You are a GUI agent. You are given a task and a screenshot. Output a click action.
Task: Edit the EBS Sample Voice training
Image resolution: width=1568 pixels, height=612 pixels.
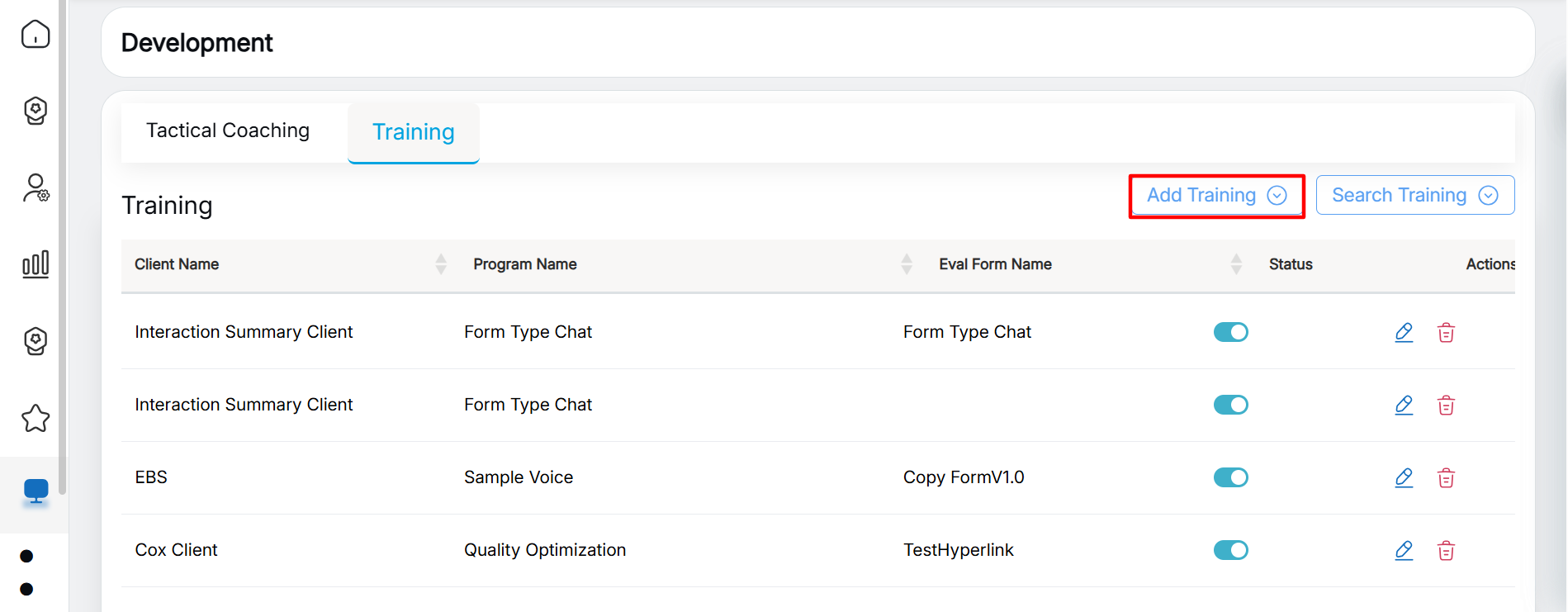(1404, 477)
